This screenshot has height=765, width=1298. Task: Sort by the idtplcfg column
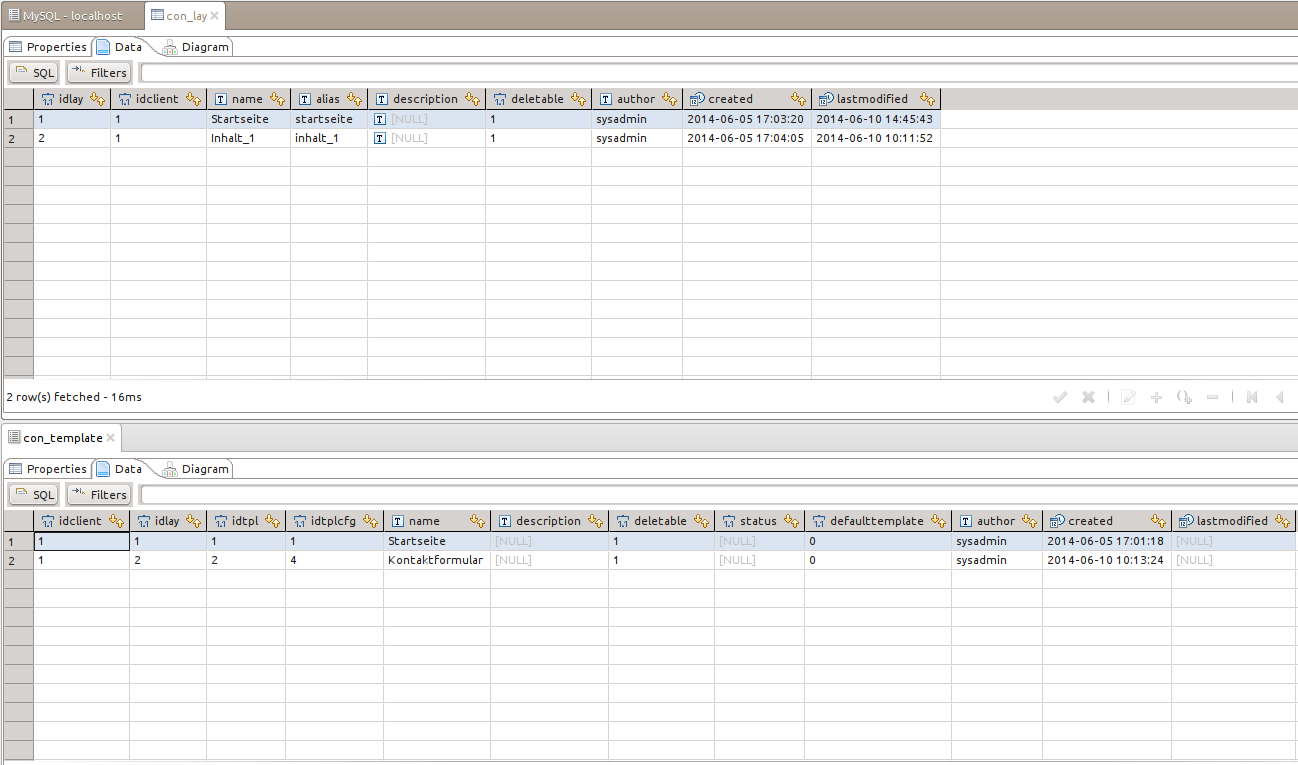[371, 521]
